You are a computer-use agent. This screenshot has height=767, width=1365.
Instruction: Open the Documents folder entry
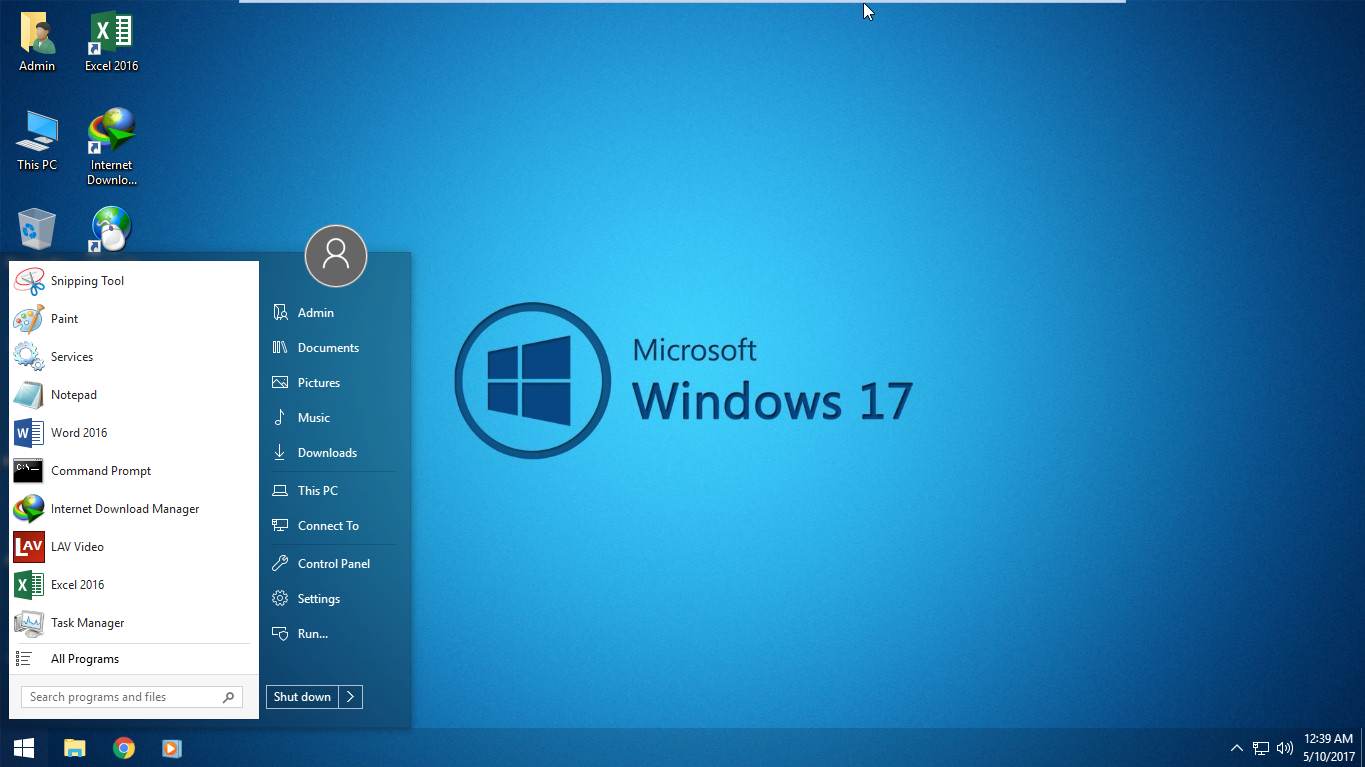pyautogui.click(x=328, y=347)
